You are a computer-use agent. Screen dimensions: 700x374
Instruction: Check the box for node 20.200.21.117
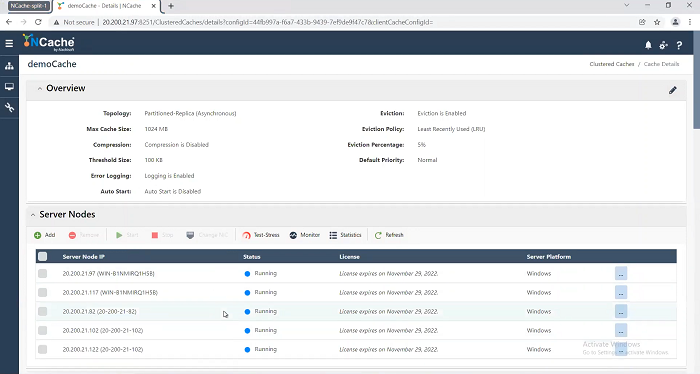click(42, 293)
